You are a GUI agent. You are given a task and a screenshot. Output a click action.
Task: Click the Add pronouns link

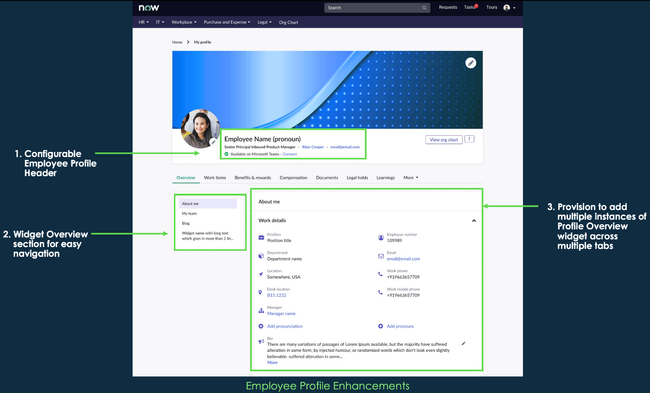[400, 326]
